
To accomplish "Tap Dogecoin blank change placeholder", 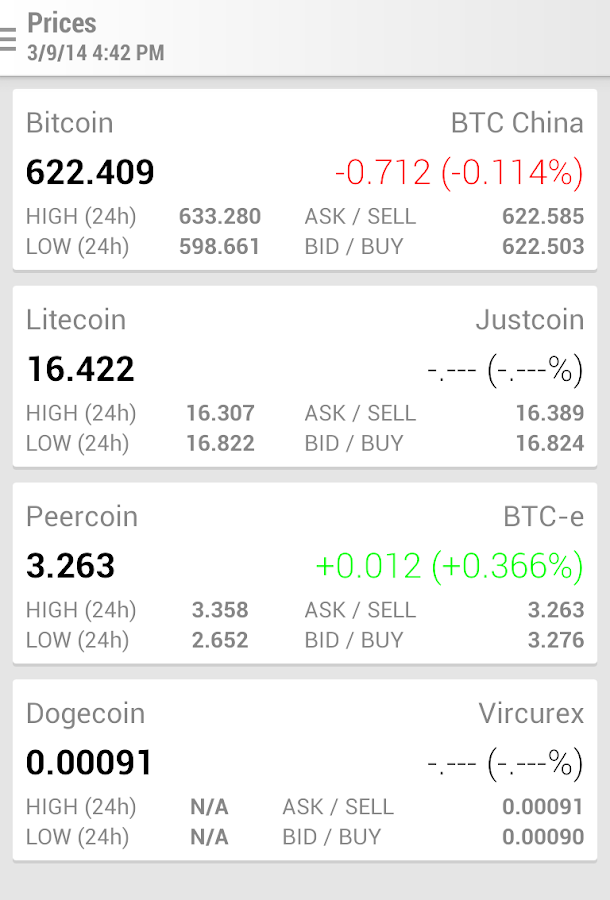I will click(505, 764).
